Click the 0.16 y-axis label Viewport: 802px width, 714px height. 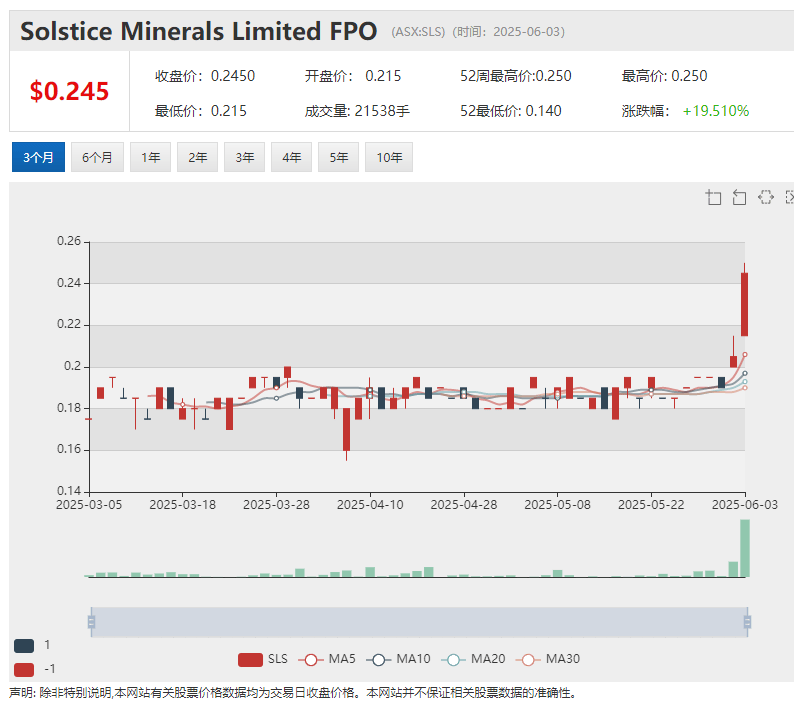[x=69, y=450]
